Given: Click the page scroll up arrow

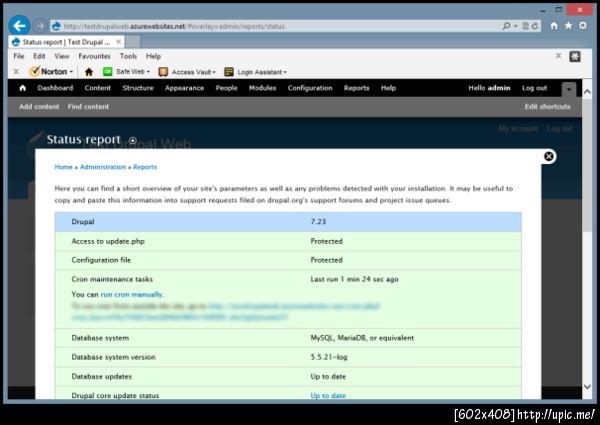Looking at the screenshot, I should pos(587,91).
